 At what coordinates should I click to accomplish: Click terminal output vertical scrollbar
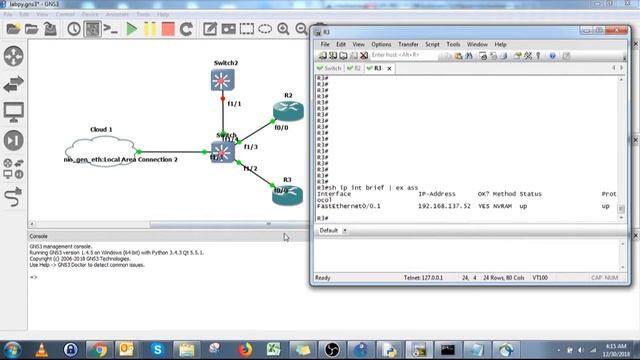point(621,149)
